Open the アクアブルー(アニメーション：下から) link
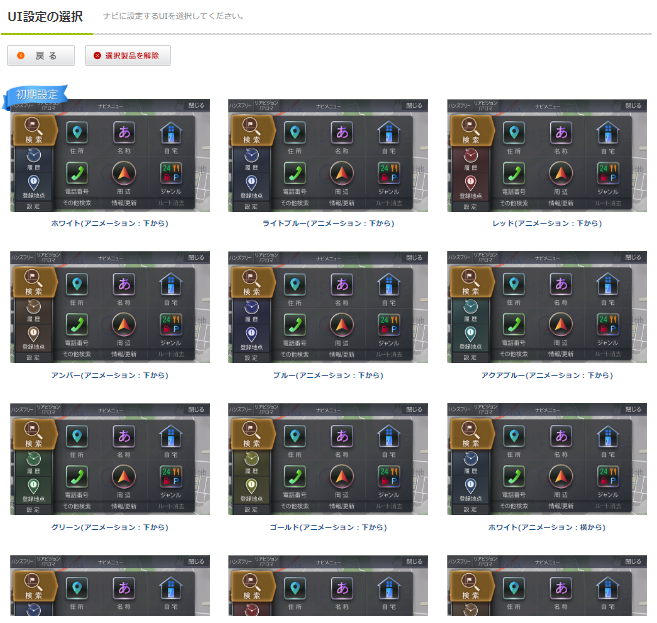This screenshot has height=623, width=657. 546,375
